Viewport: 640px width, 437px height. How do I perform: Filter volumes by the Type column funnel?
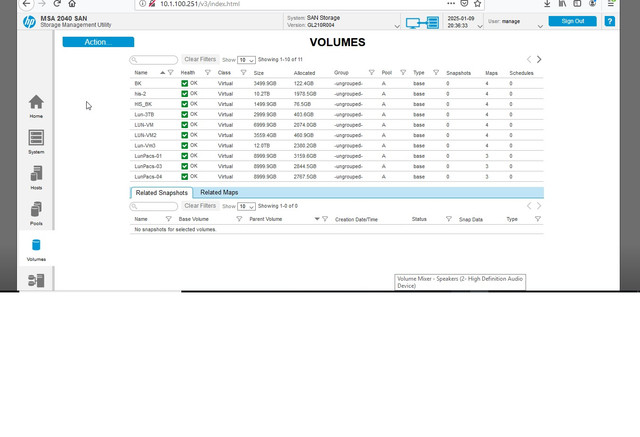[436, 73]
